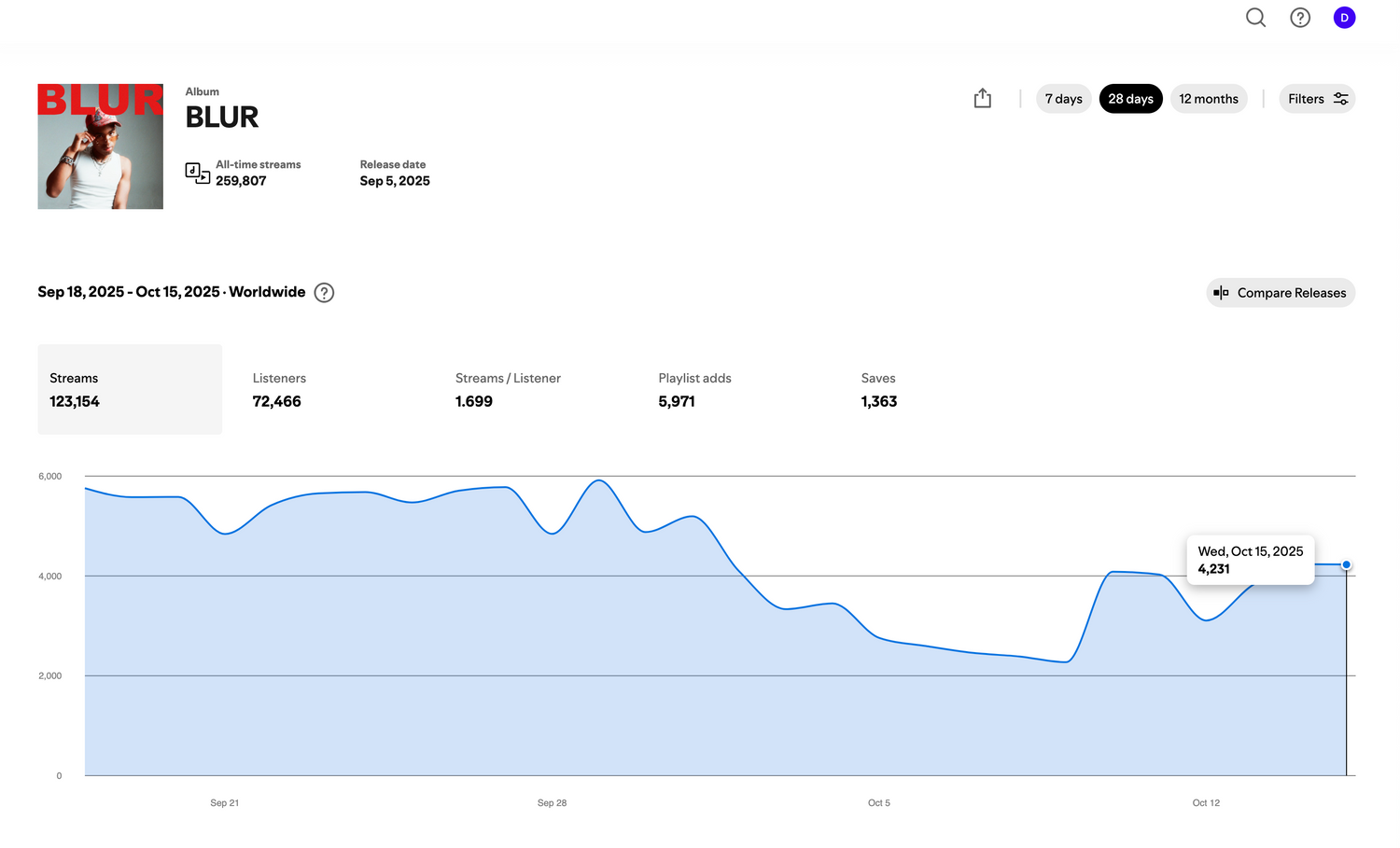Open the search magnifier icon
This screenshot has width=1400, height=848.
pyautogui.click(x=1255, y=18)
